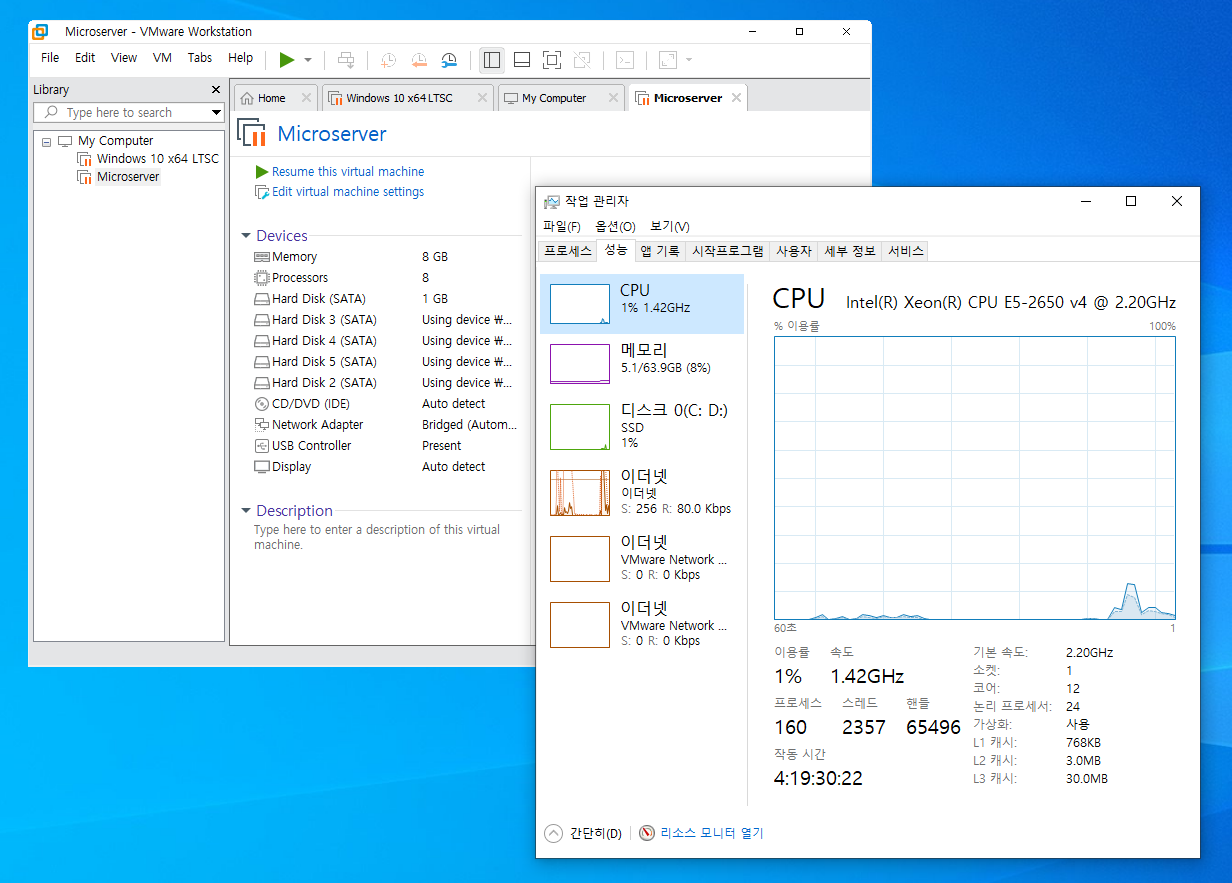Click 간단히(D) fewer details button

pyautogui.click(x=584, y=833)
